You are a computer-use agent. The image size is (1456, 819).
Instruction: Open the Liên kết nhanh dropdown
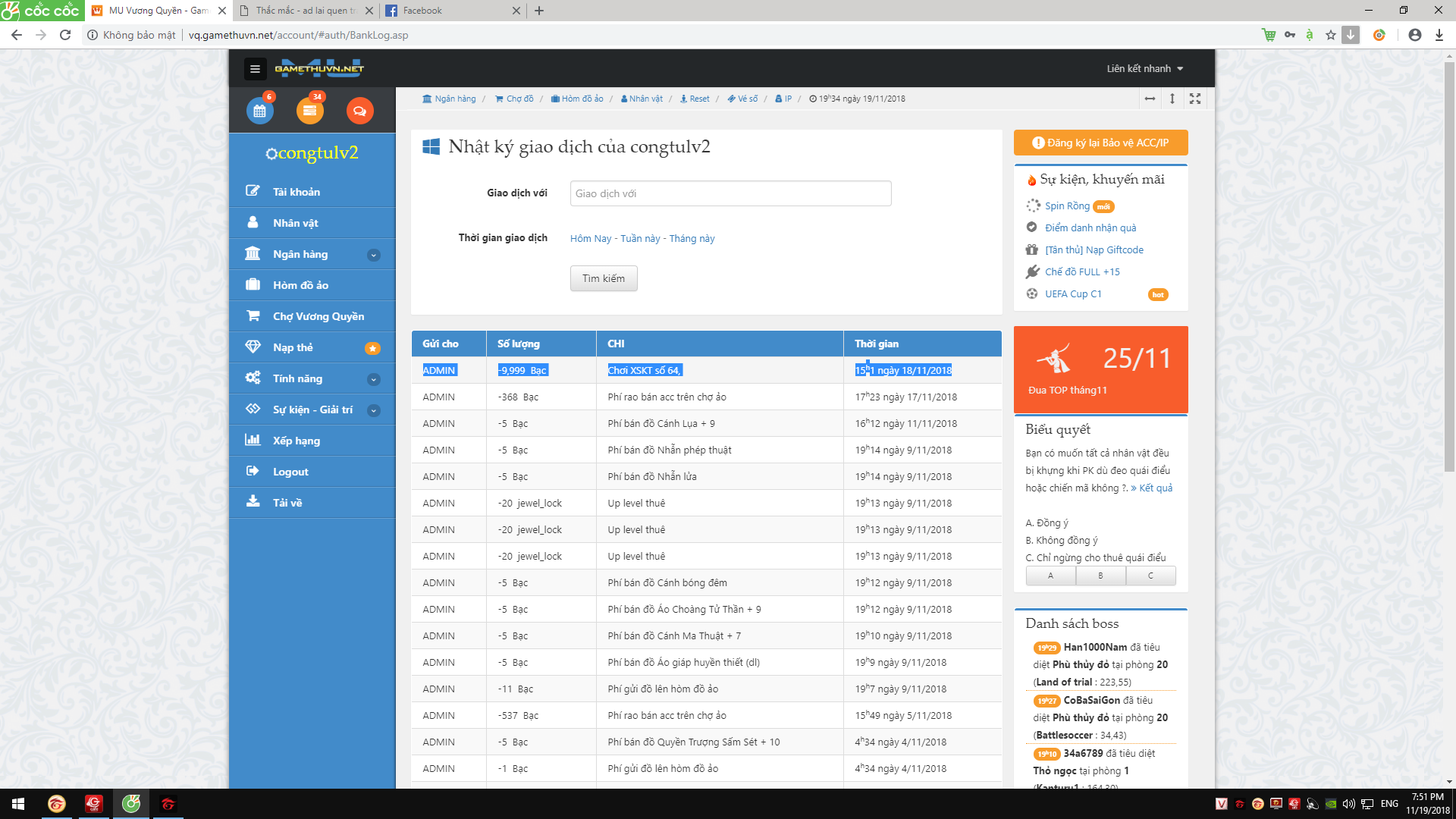pos(1144,69)
